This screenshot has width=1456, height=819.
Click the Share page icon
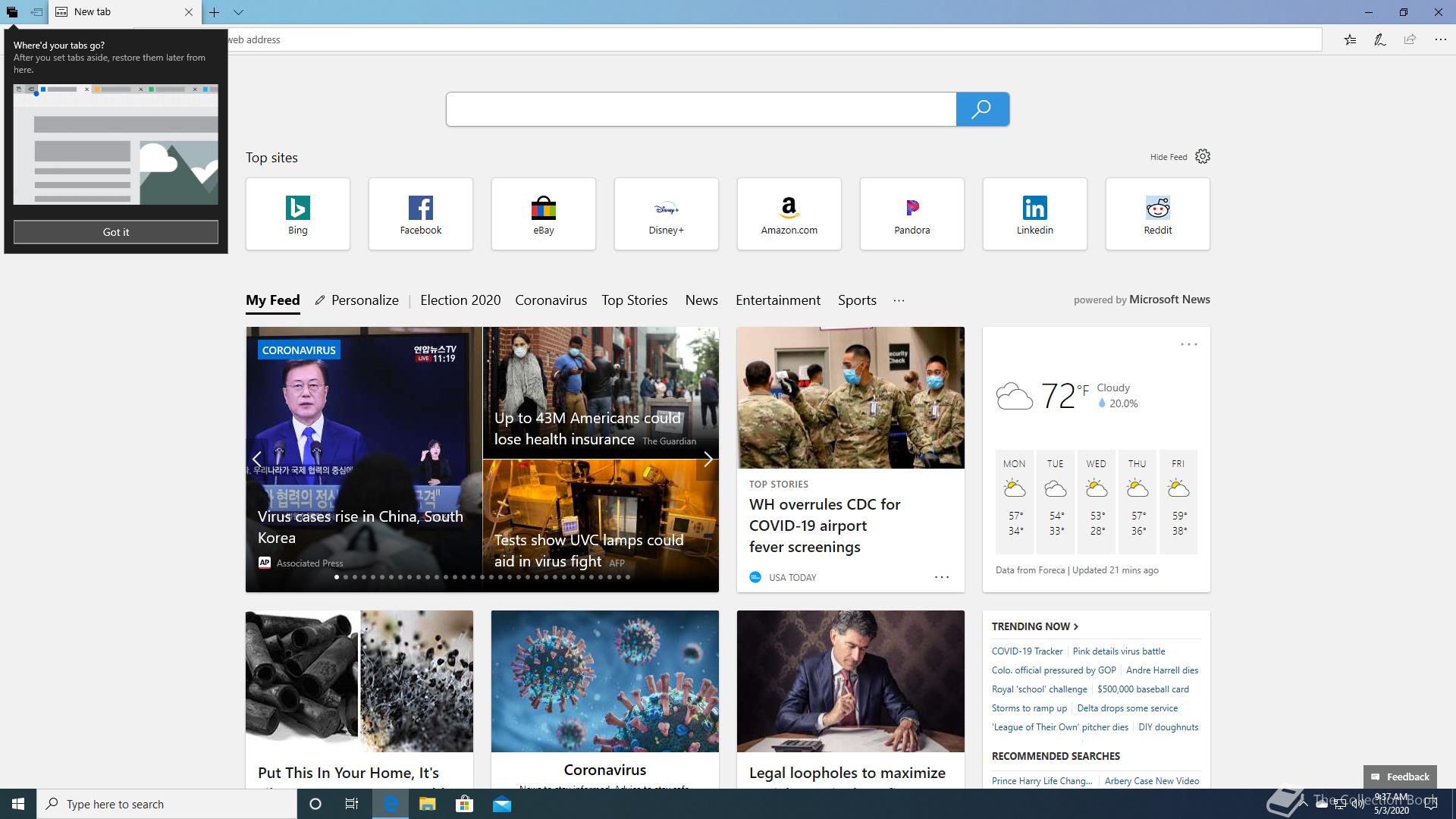(1410, 39)
